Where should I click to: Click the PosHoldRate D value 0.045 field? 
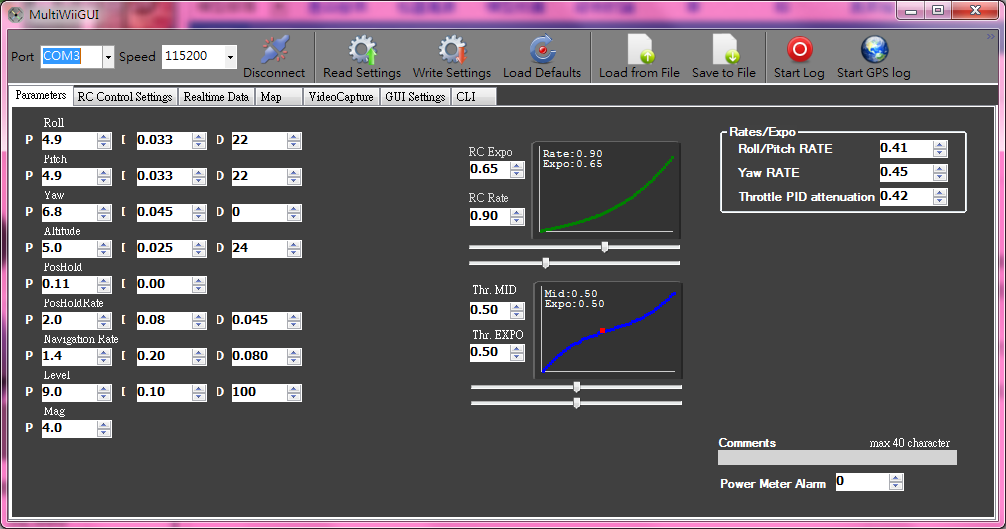(x=259, y=320)
